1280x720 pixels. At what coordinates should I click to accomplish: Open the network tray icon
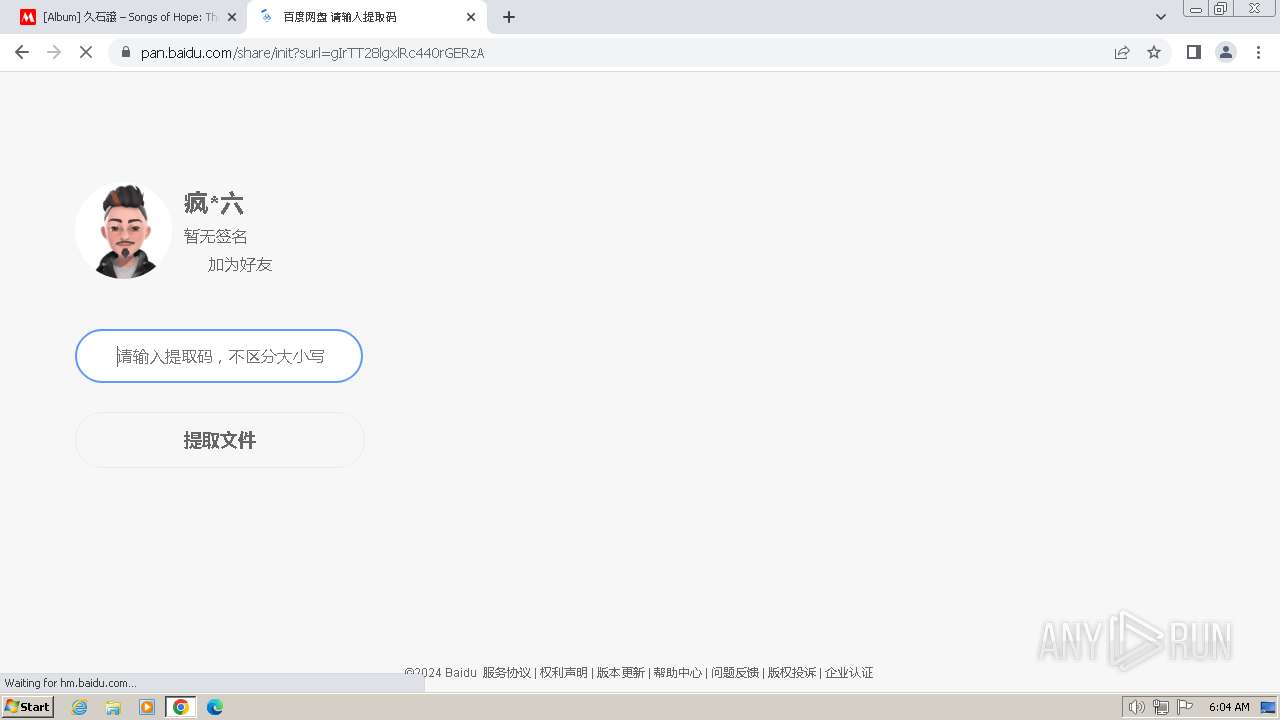[x=1161, y=707]
